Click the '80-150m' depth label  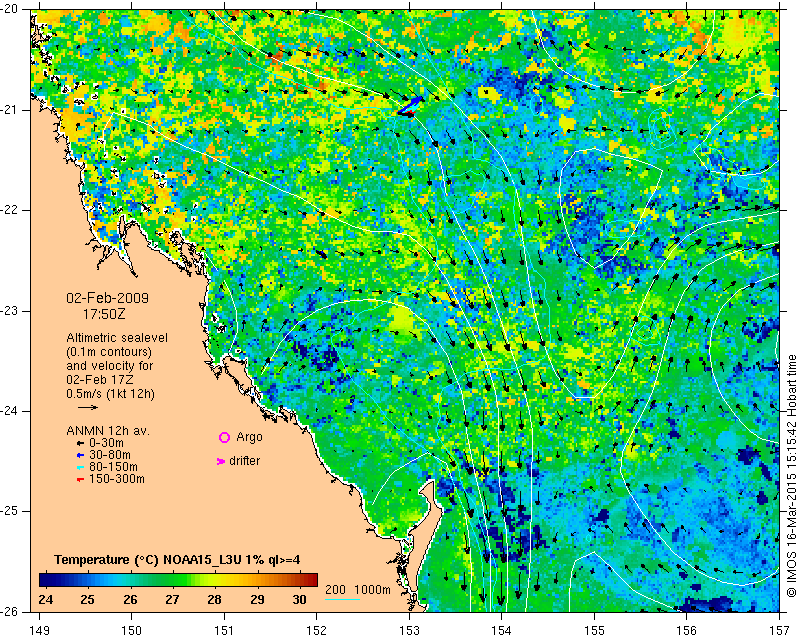coord(113,467)
